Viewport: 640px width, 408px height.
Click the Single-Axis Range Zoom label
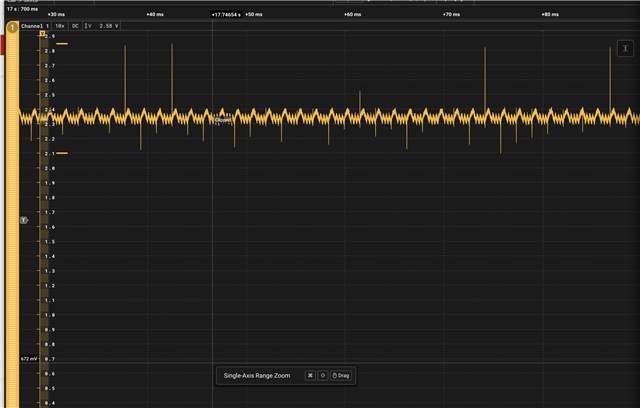point(257,375)
